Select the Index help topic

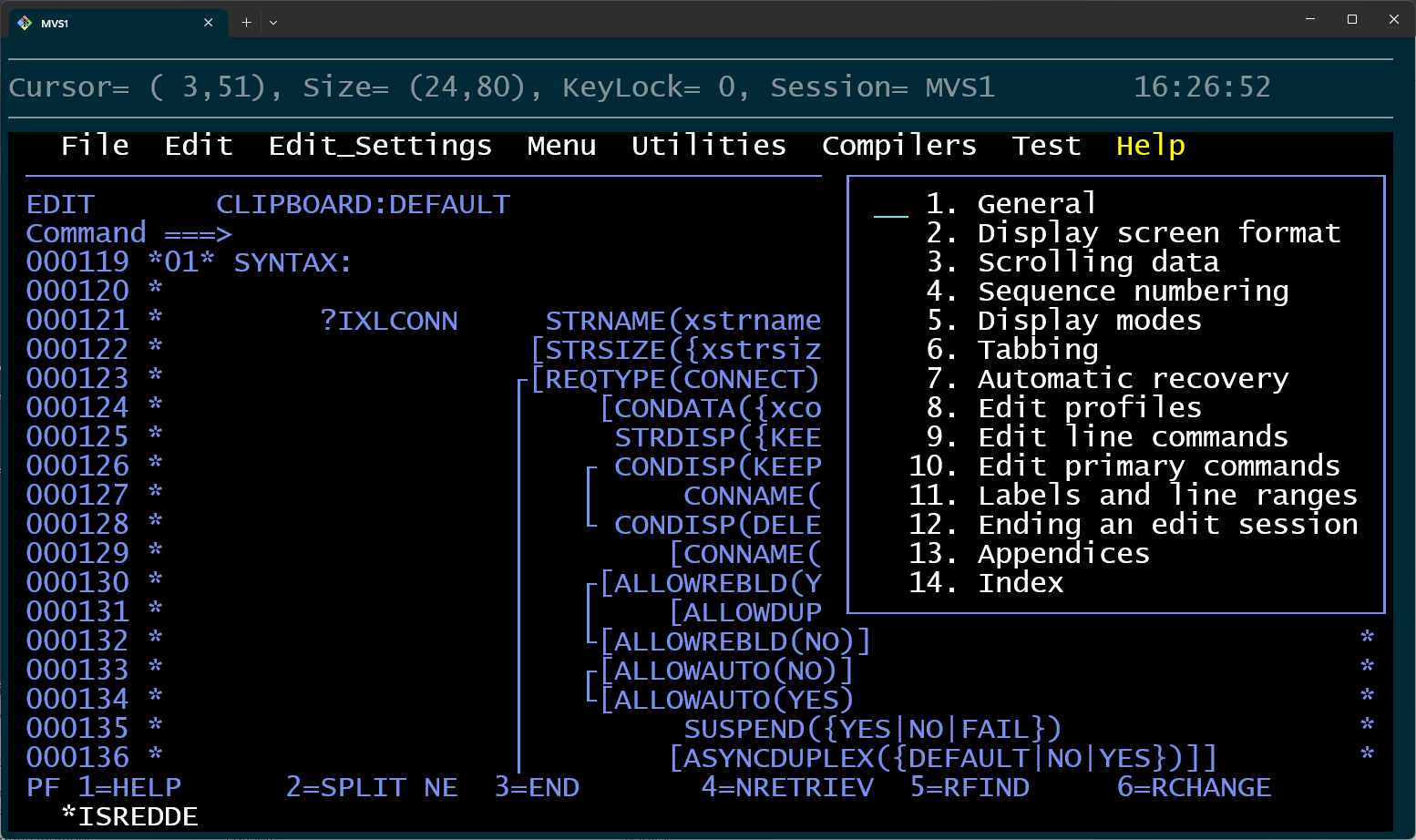(1021, 582)
